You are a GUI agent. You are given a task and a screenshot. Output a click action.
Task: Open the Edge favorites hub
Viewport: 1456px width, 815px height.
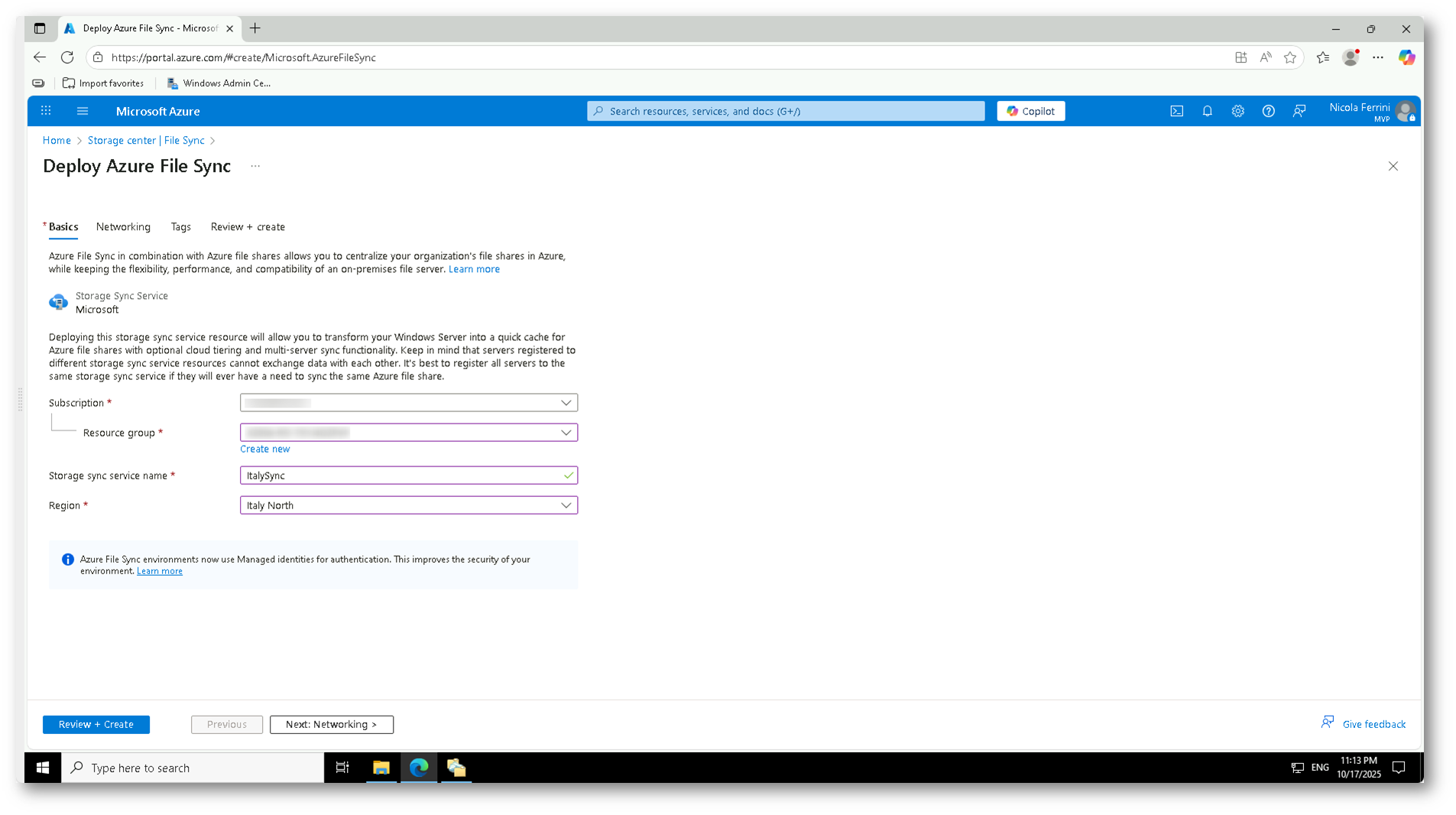[x=1323, y=57]
